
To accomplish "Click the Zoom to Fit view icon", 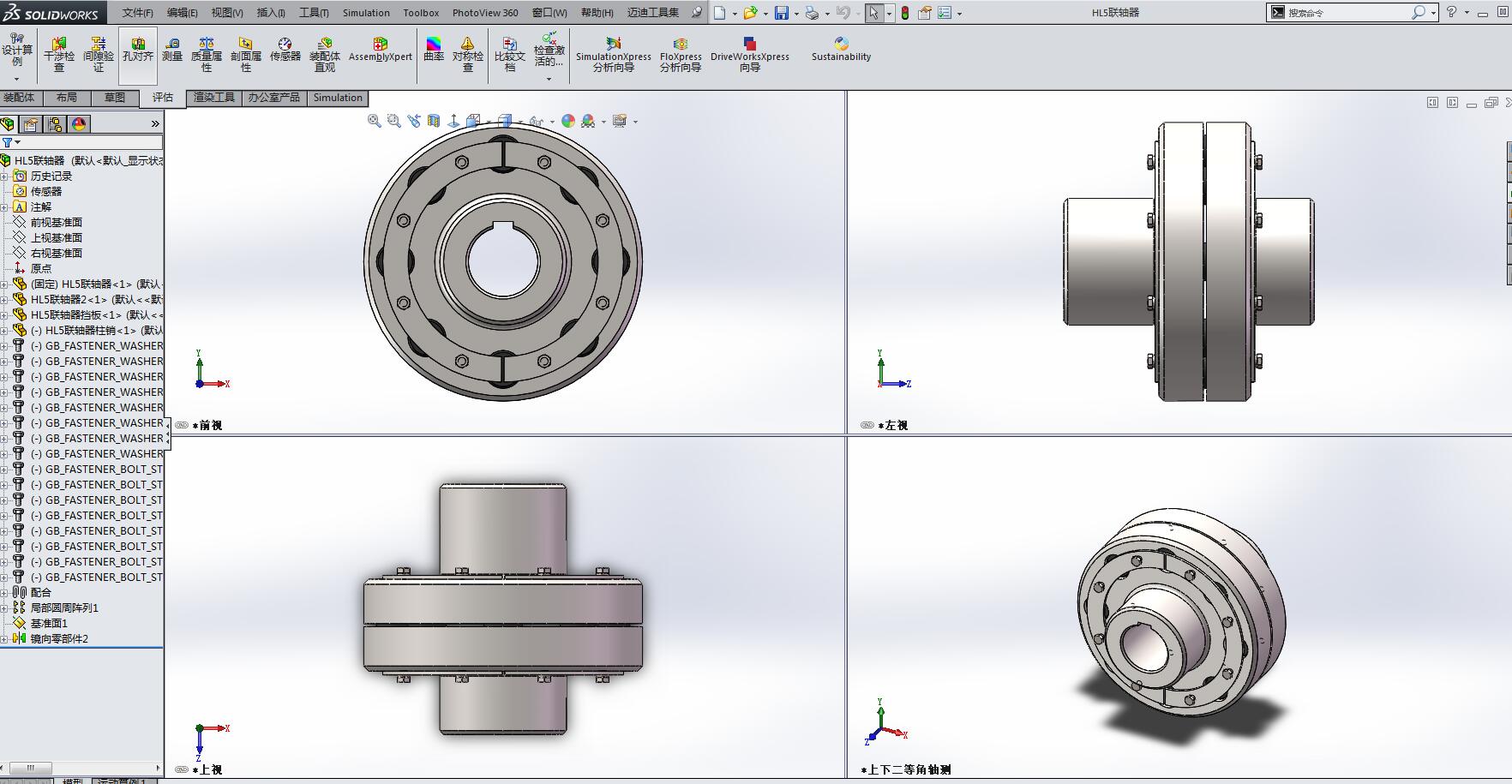I will 375,121.
